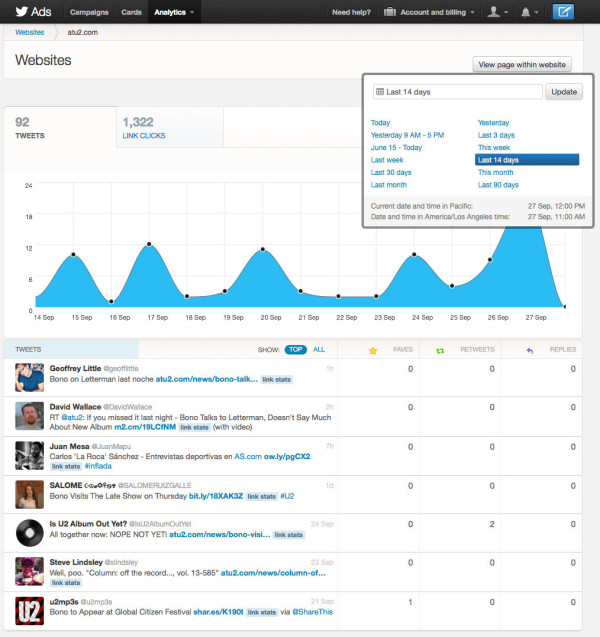Open the Cards tab

tap(131, 12)
